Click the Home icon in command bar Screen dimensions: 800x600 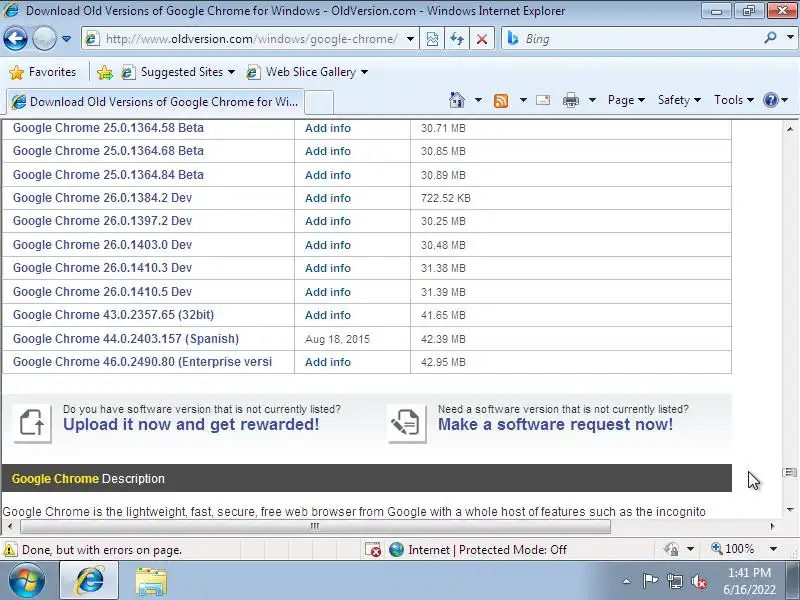[x=457, y=100]
